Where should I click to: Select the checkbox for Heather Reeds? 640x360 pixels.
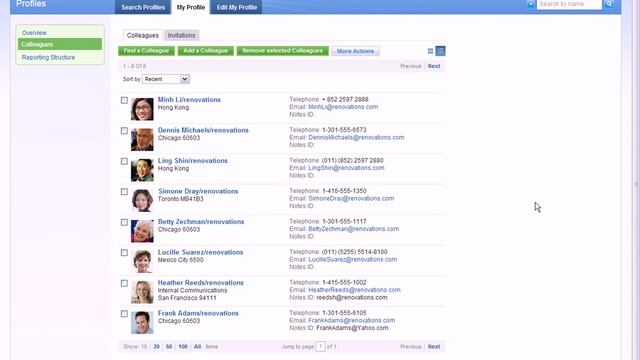point(124,284)
